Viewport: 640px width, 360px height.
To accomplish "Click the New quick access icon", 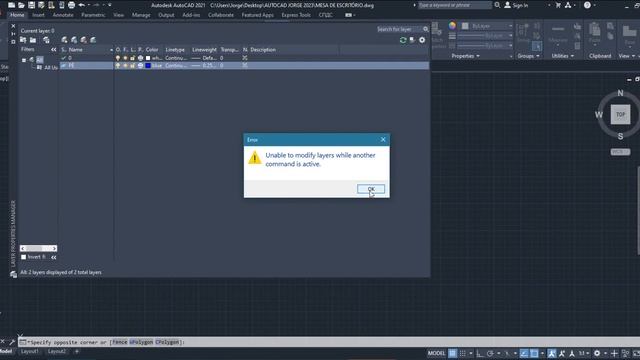I will (11, 5).
